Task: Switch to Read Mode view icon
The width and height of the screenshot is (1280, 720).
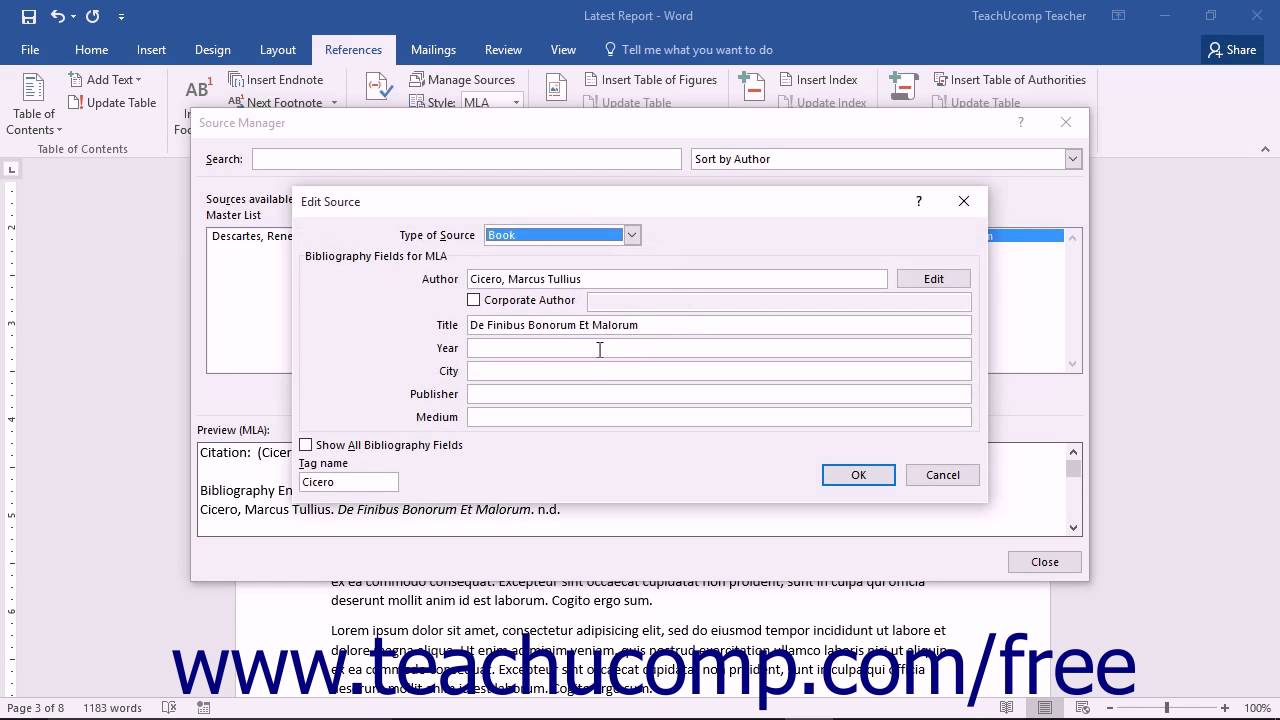Action: (1007, 708)
